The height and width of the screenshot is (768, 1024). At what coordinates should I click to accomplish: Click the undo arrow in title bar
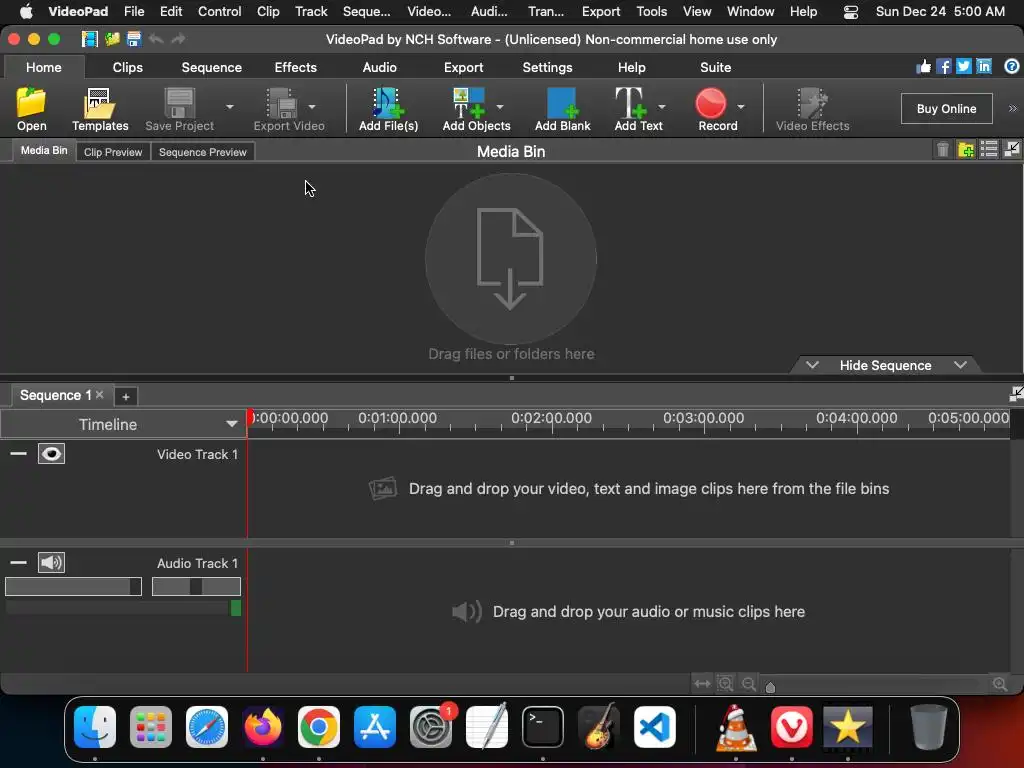coord(156,39)
